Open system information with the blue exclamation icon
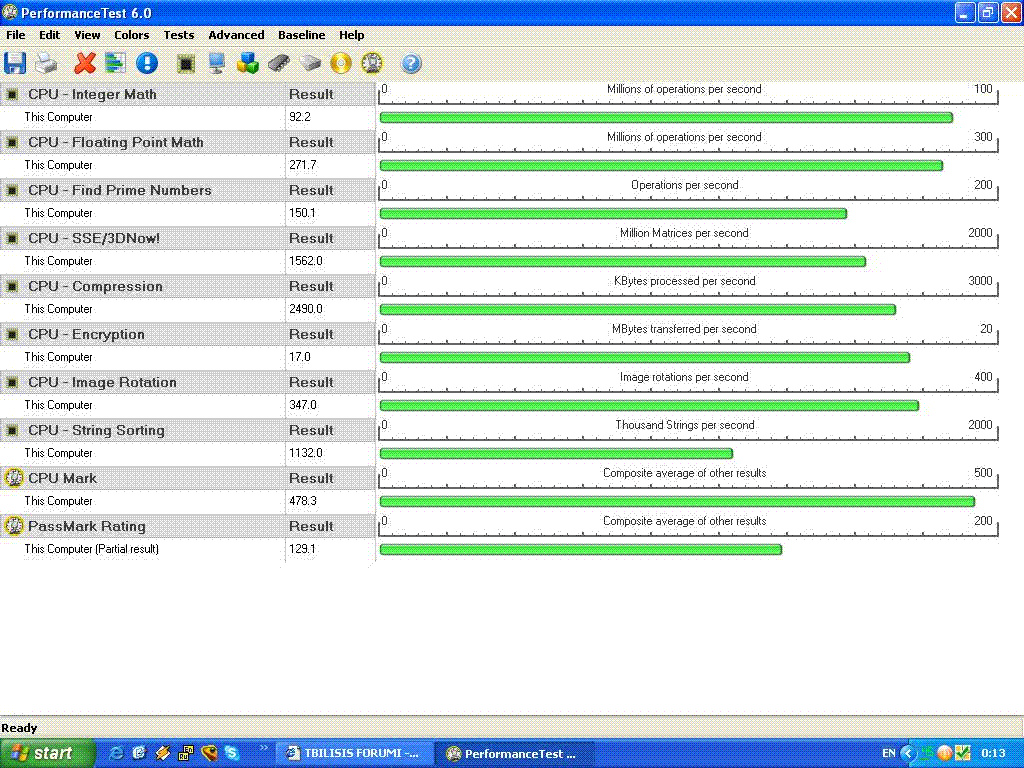 [x=147, y=63]
